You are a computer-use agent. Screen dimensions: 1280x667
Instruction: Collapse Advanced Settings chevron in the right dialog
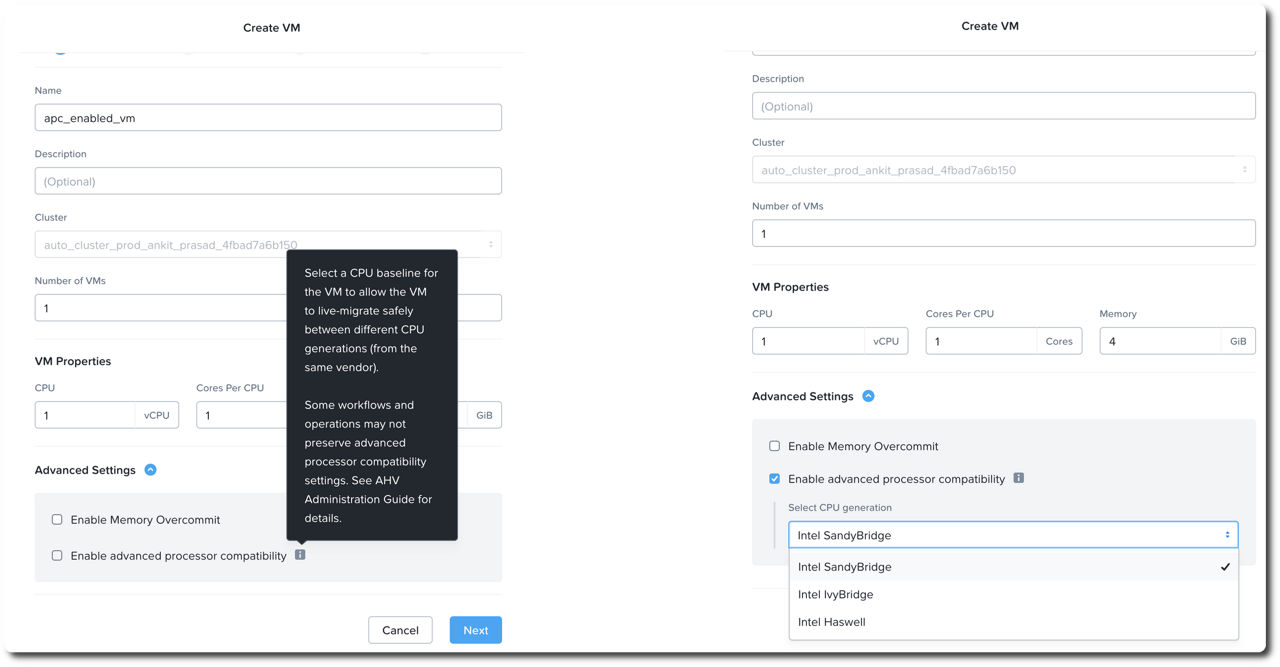(868, 396)
